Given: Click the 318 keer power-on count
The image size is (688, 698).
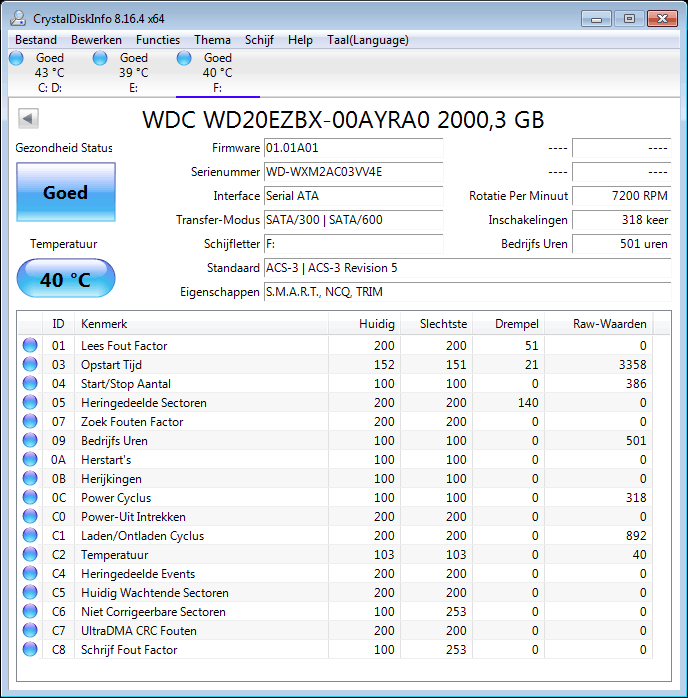Looking at the screenshot, I should (621, 220).
